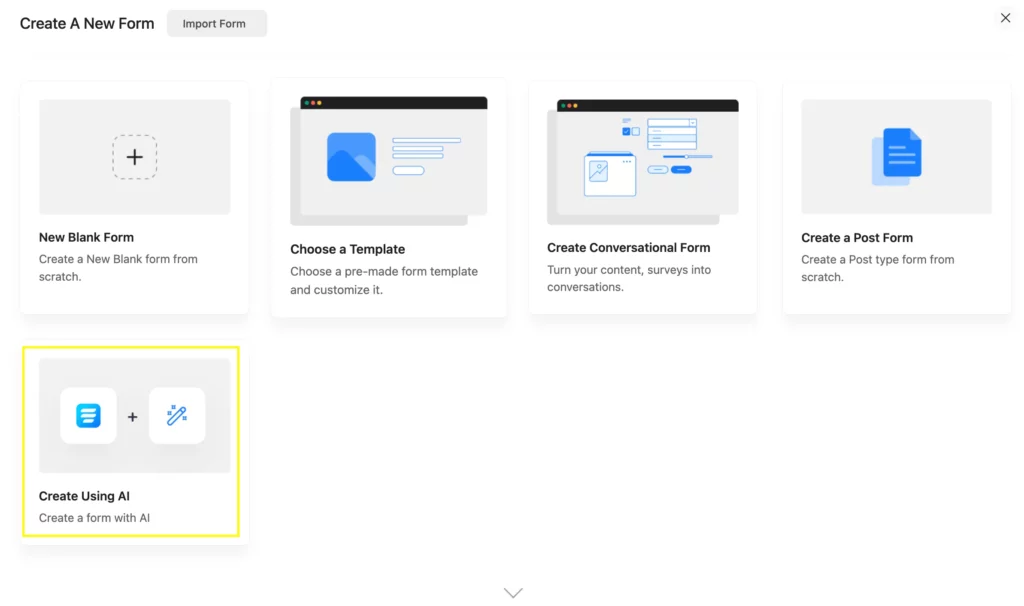Viewport: 1024px width, 606px height.
Task: Select Create Using AI title
Action: (x=84, y=496)
